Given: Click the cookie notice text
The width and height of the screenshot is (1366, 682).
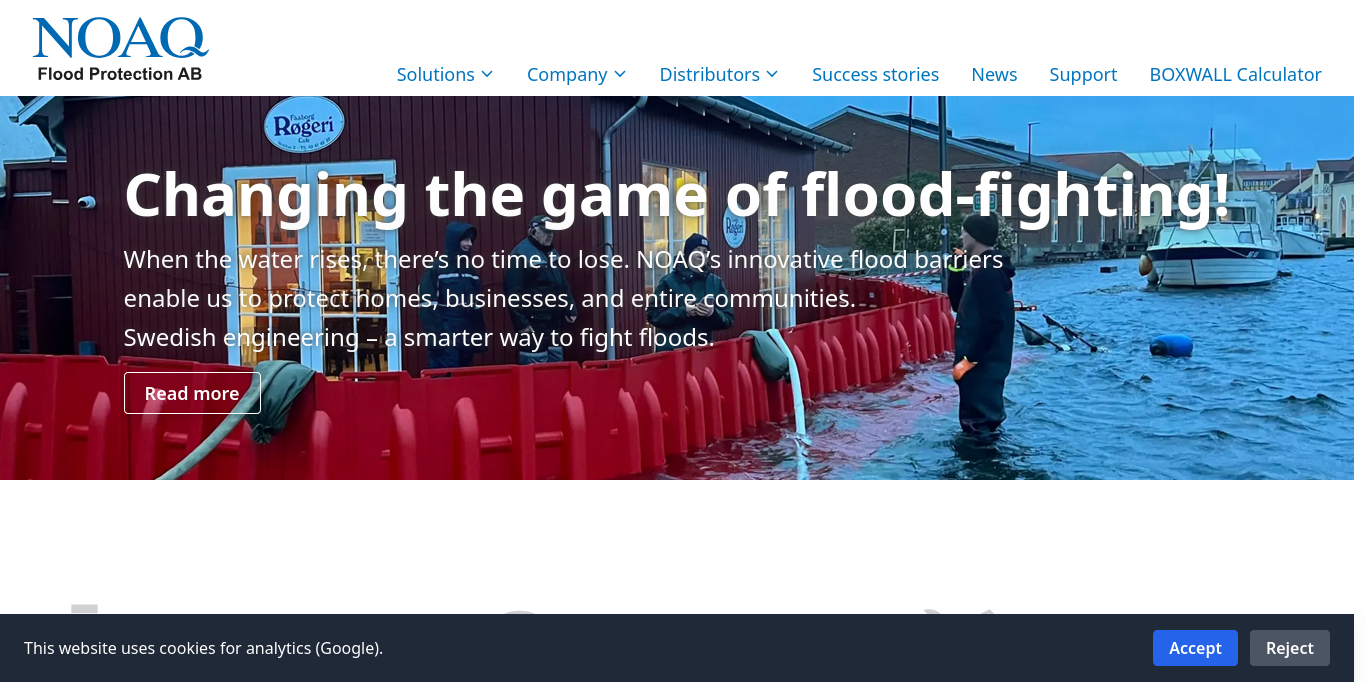Looking at the screenshot, I should click(x=203, y=648).
